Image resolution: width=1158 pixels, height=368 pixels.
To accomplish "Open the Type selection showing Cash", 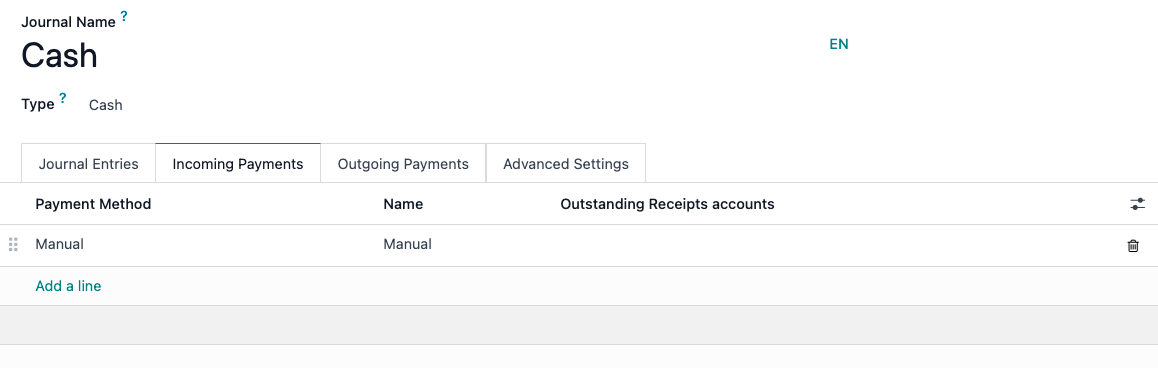I will (106, 105).
